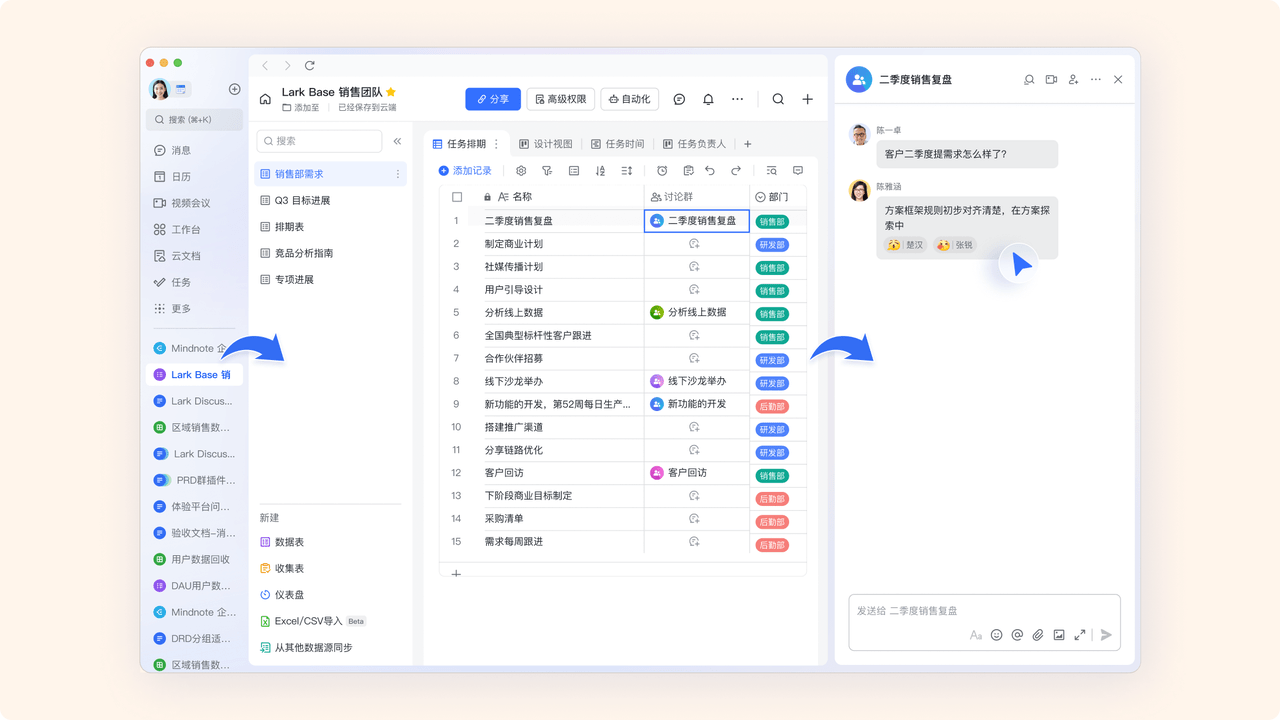Click the group-by icon in table toolbar

coord(574,171)
